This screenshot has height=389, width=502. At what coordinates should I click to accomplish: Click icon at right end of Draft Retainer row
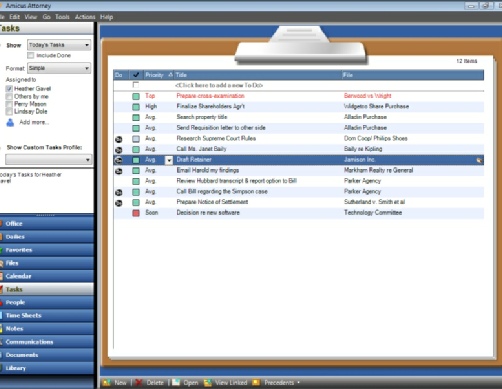[479, 160]
